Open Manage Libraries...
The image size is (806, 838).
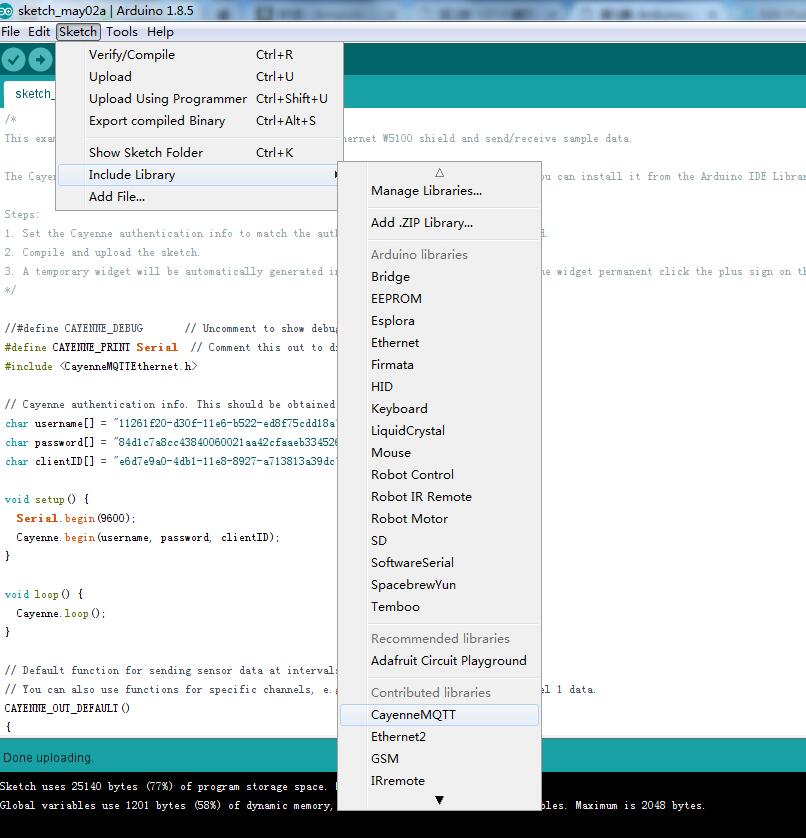[439, 191]
